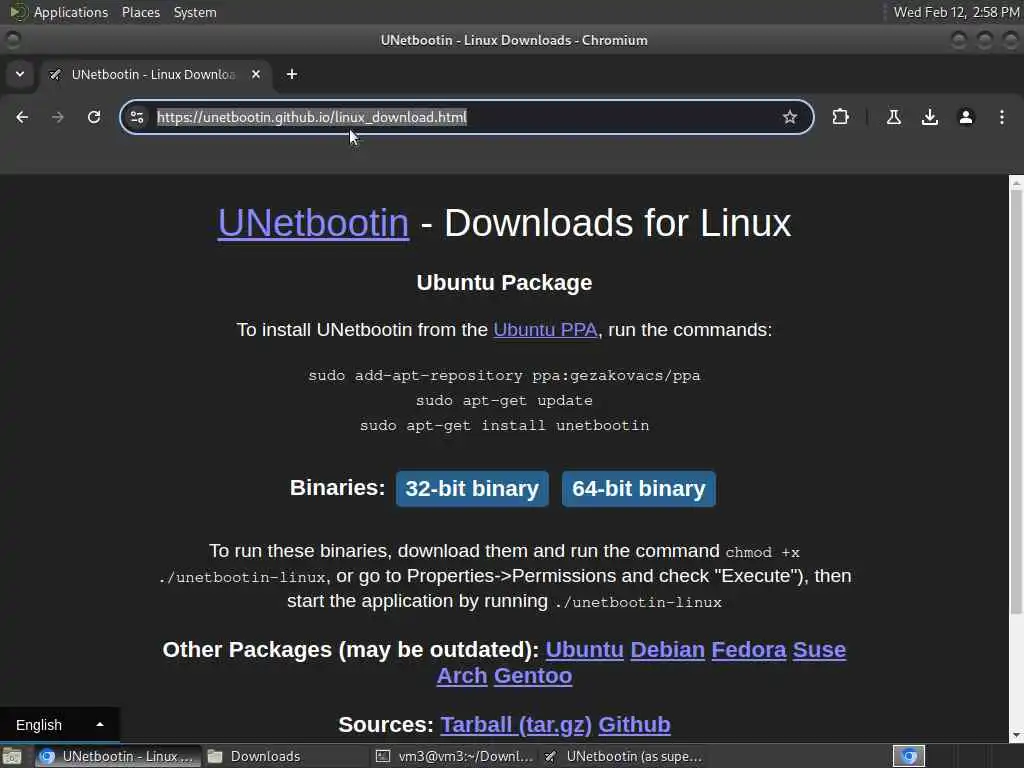Screen dimensions: 1024x768
Task: Open the profile avatar icon
Action: click(966, 117)
